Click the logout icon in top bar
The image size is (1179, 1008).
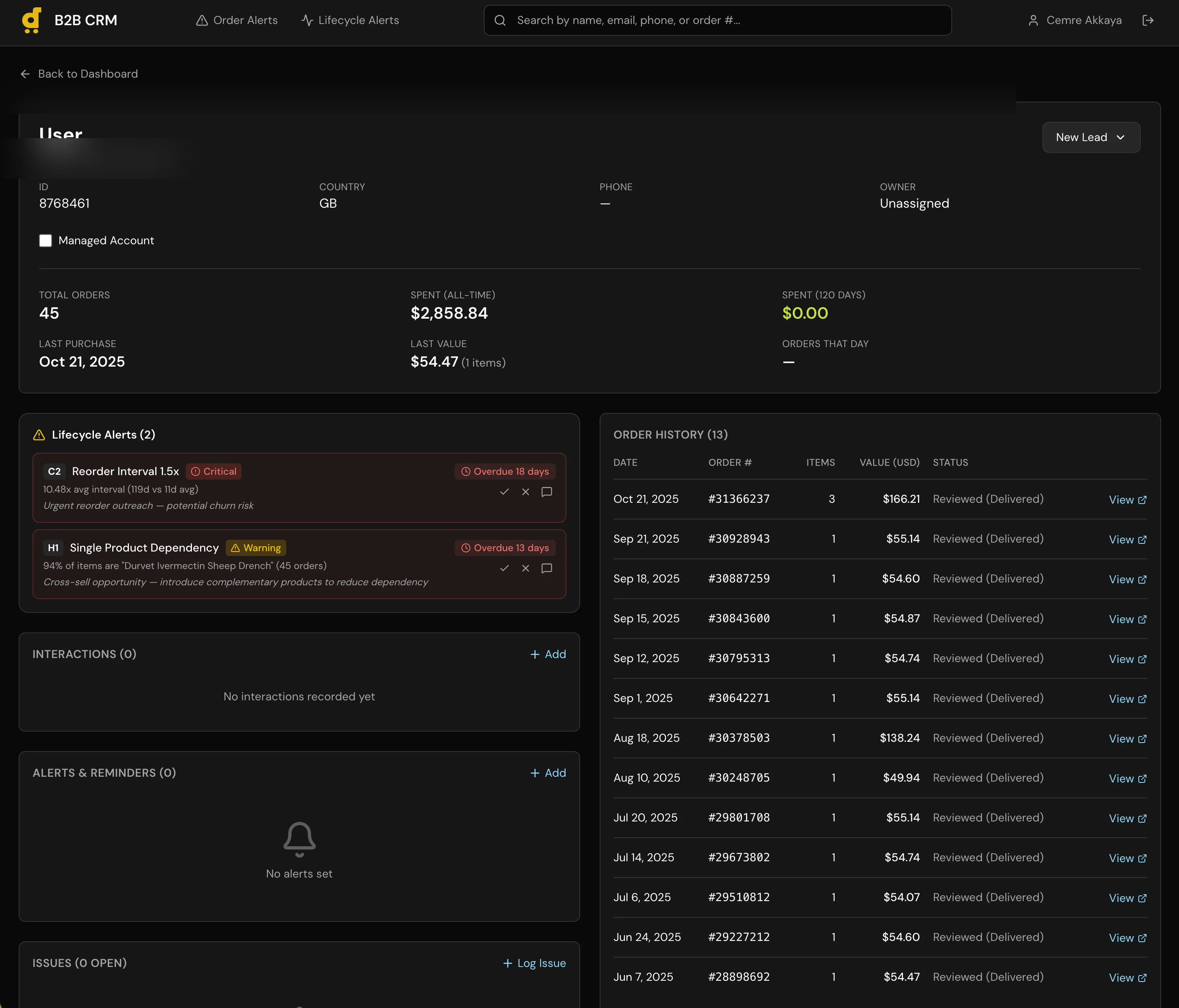click(1149, 20)
